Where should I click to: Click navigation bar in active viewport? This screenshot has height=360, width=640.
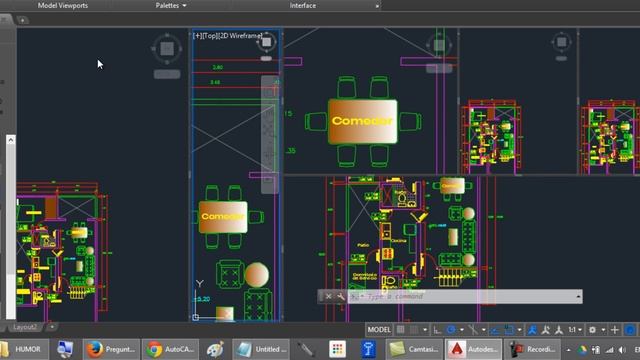pos(269,135)
